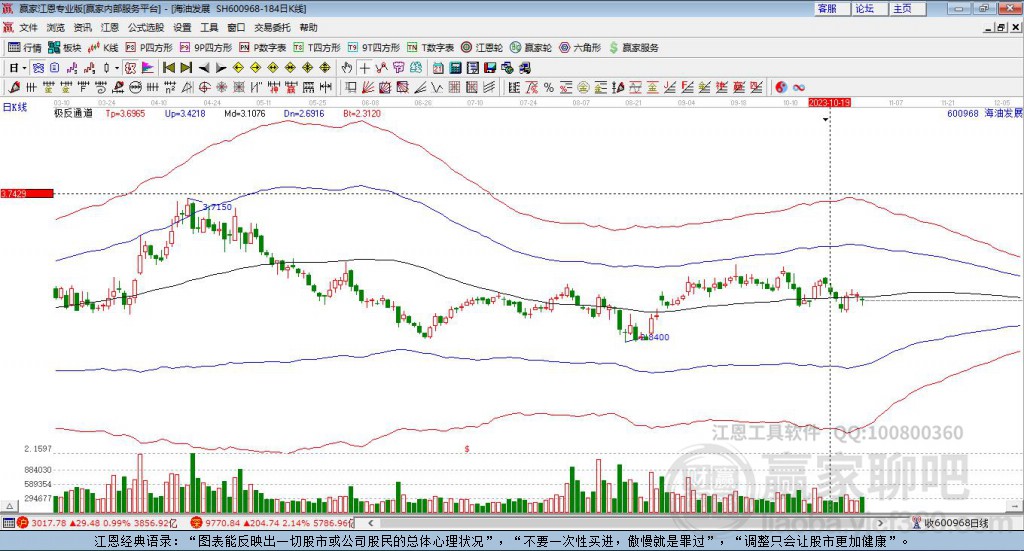Click the Bt=2.3120 indicator value

click(x=362, y=114)
